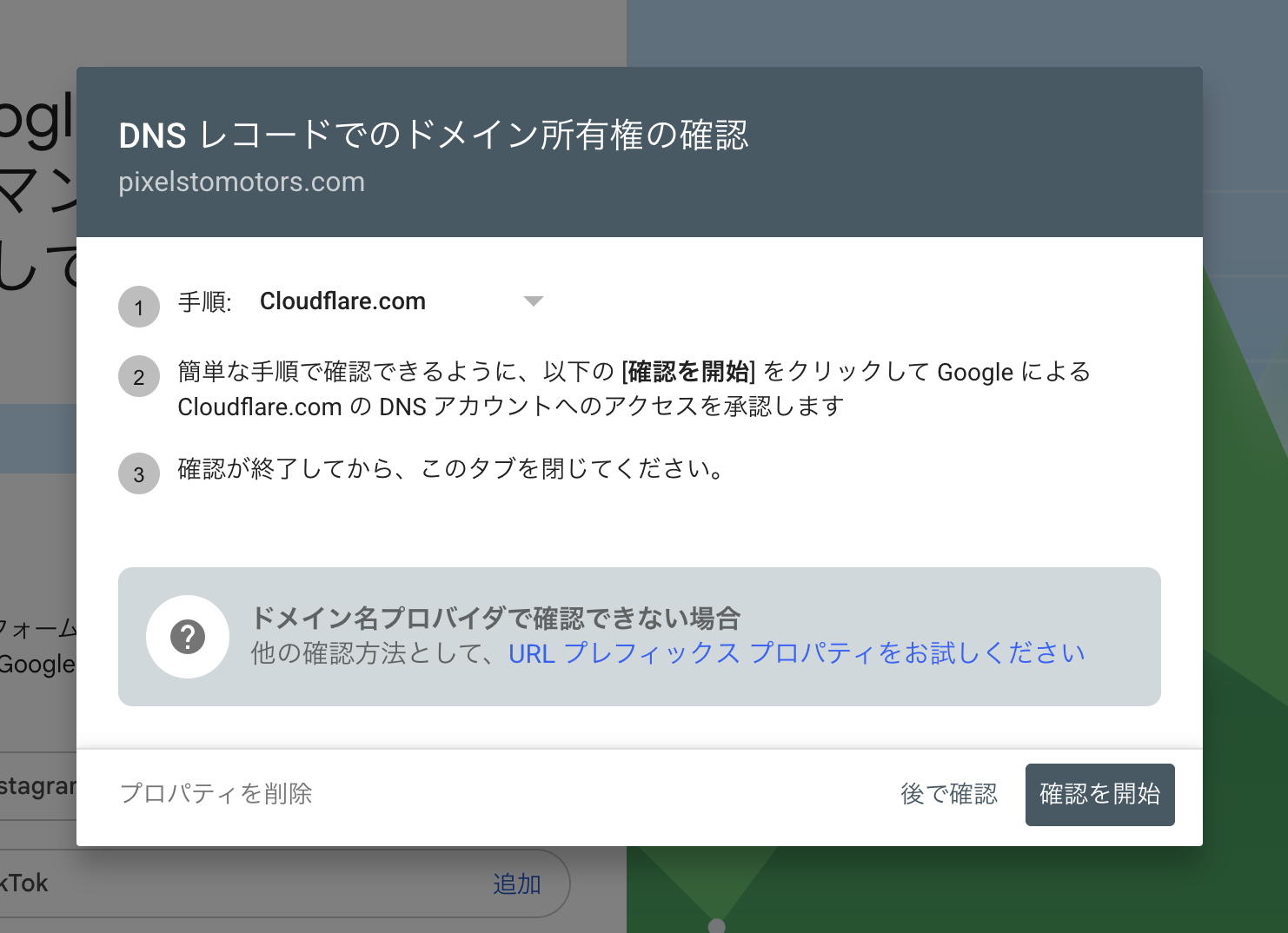Click the 手順: label
The image size is (1288, 933).
(204, 302)
